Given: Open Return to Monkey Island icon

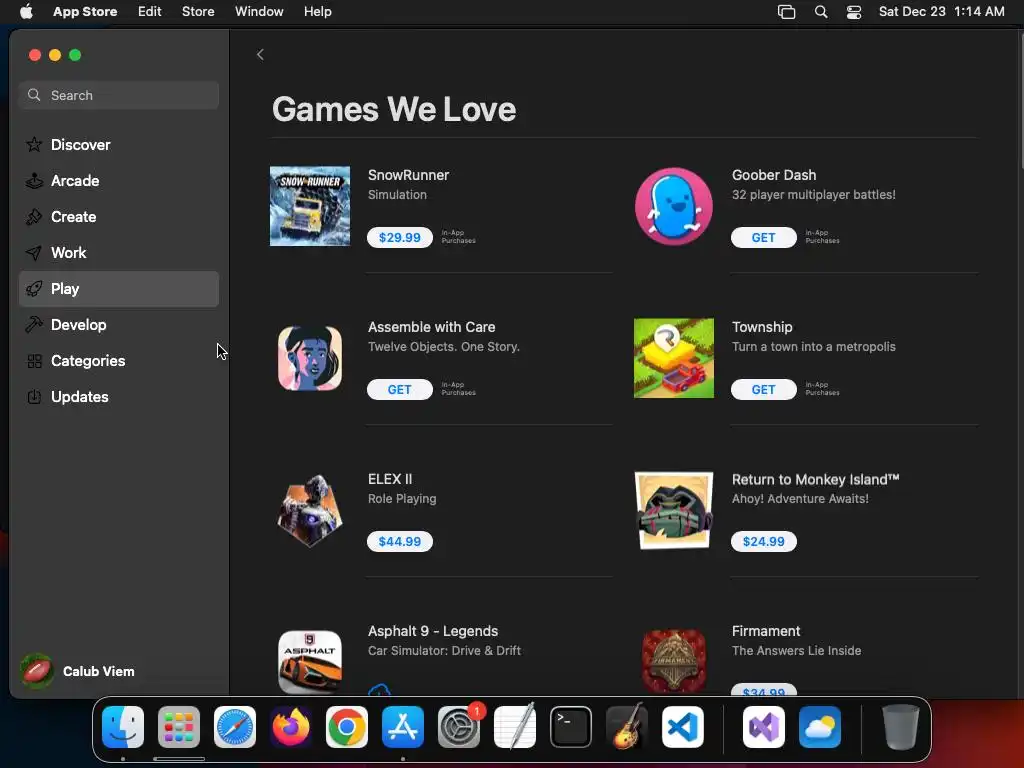Looking at the screenshot, I should click(673, 511).
